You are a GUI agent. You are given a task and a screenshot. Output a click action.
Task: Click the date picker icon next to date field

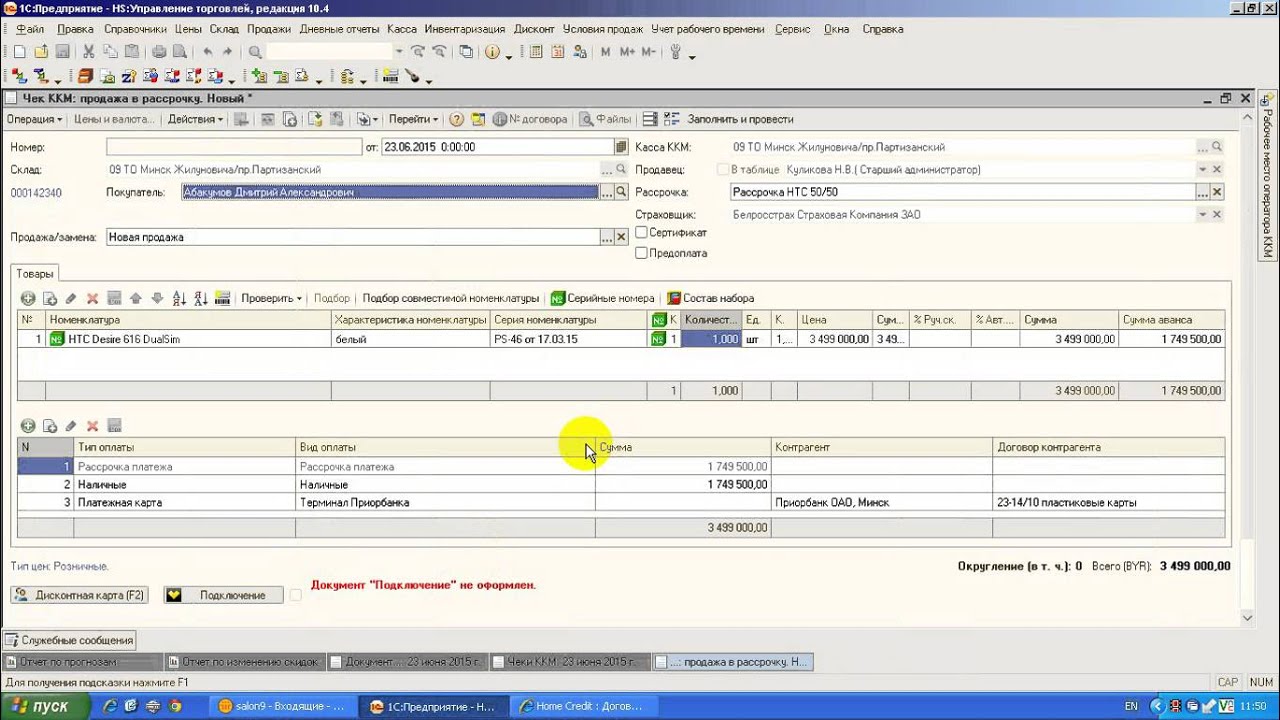(x=621, y=147)
